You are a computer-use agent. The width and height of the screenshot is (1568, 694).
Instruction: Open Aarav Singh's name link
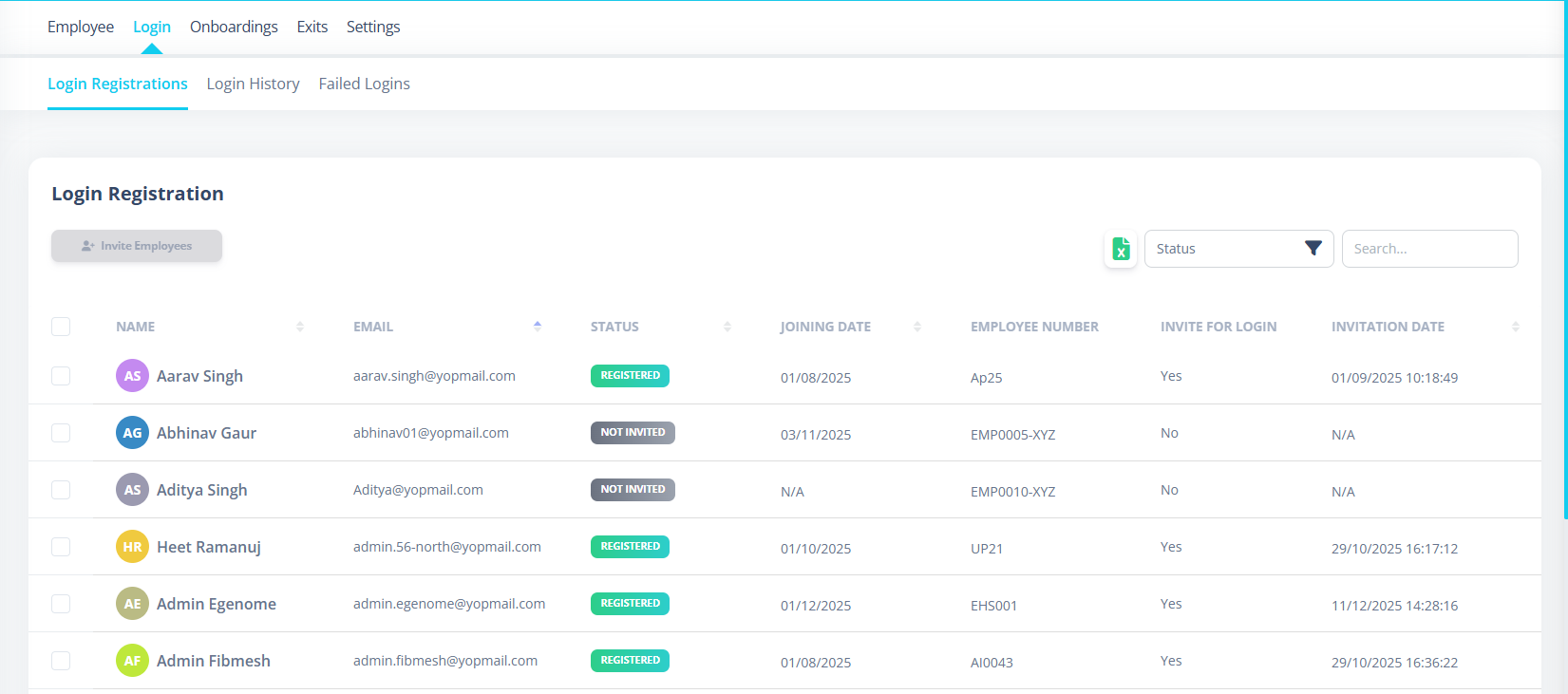pyautogui.click(x=199, y=376)
